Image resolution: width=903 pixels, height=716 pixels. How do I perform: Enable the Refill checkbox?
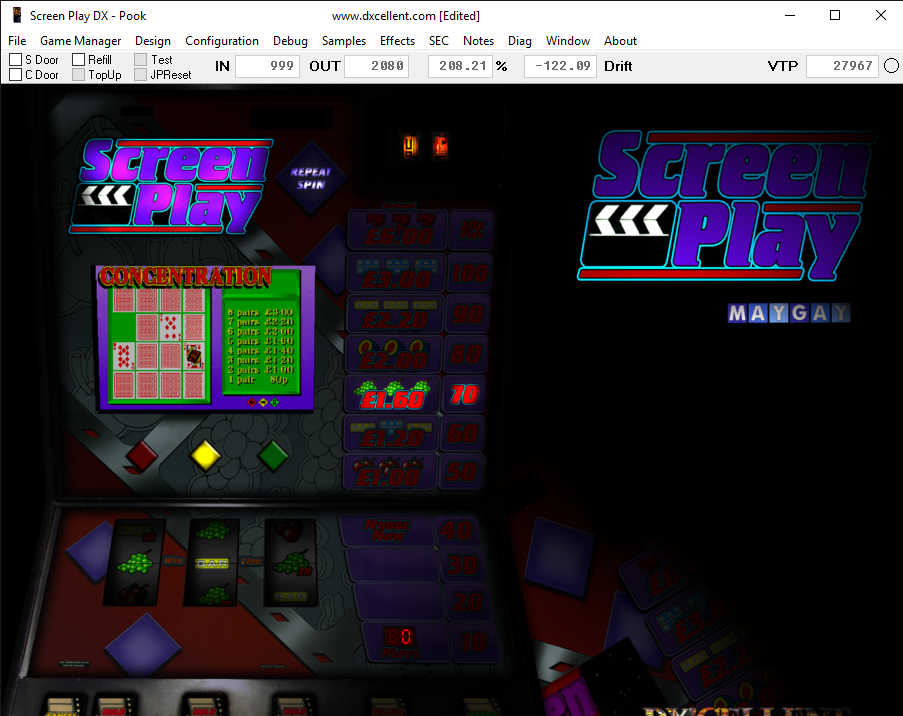click(78, 60)
